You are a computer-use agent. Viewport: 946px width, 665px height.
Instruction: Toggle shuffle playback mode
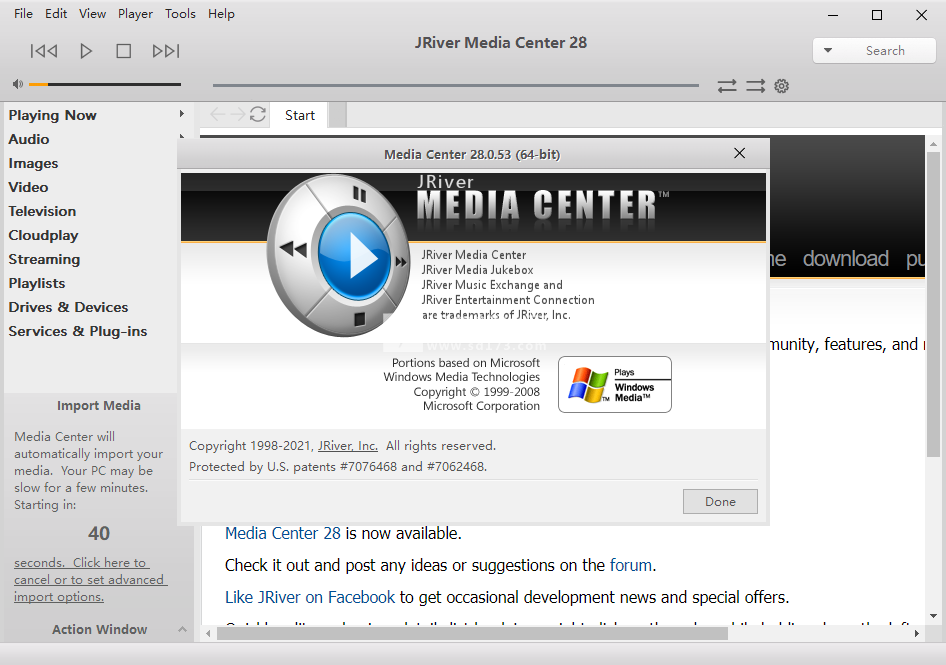tap(755, 86)
